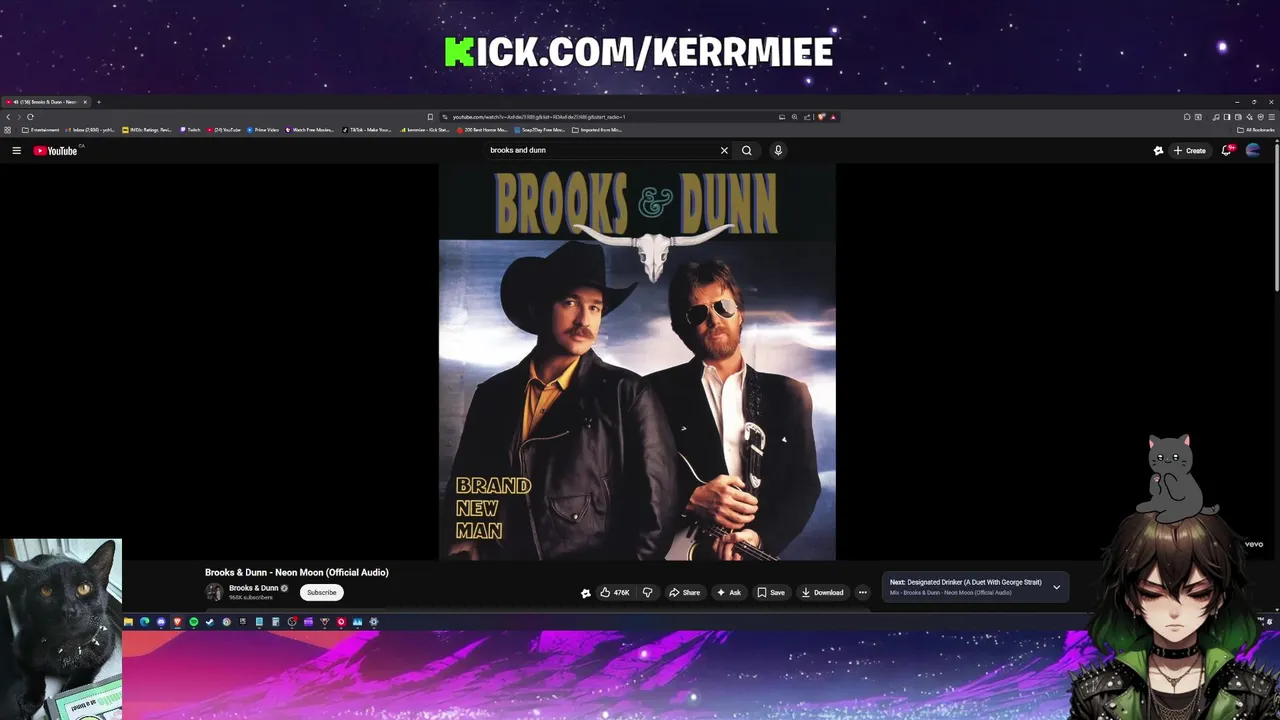Click the Create button
Screen dimensions: 1280x720
[x=1190, y=150]
